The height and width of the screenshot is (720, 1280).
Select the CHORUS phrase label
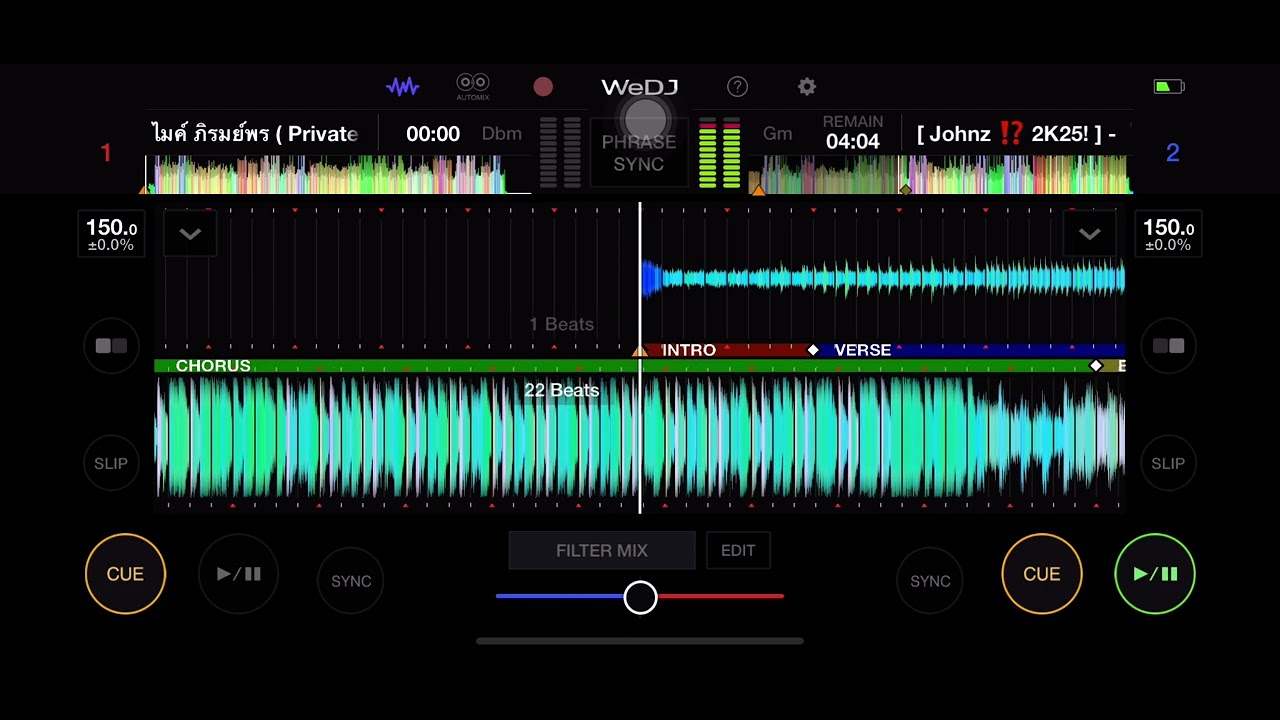pos(213,366)
